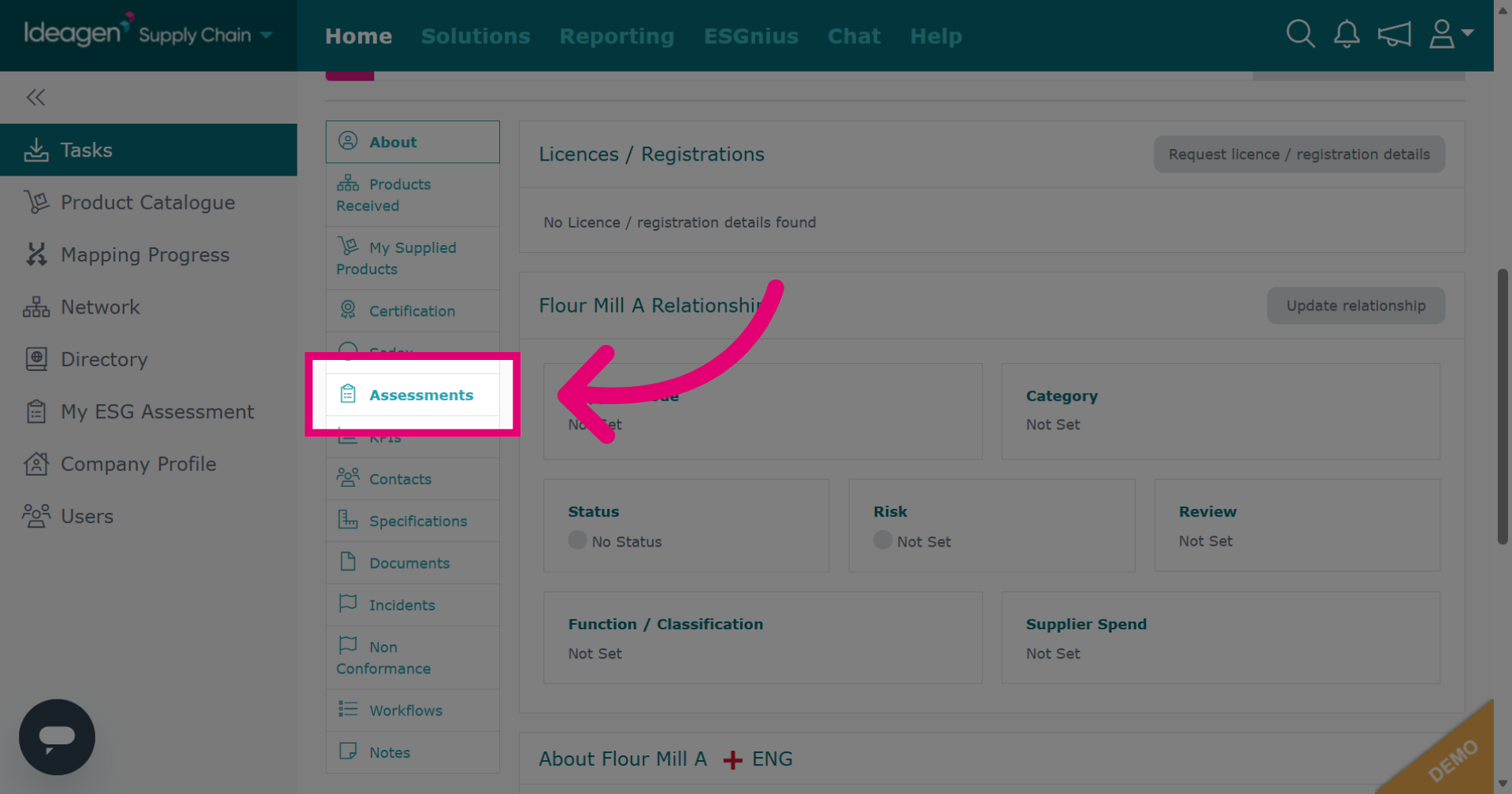Expand the Supply Chain product dropdown
The height and width of the screenshot is (794, 1512).
(x=266, y=35)
